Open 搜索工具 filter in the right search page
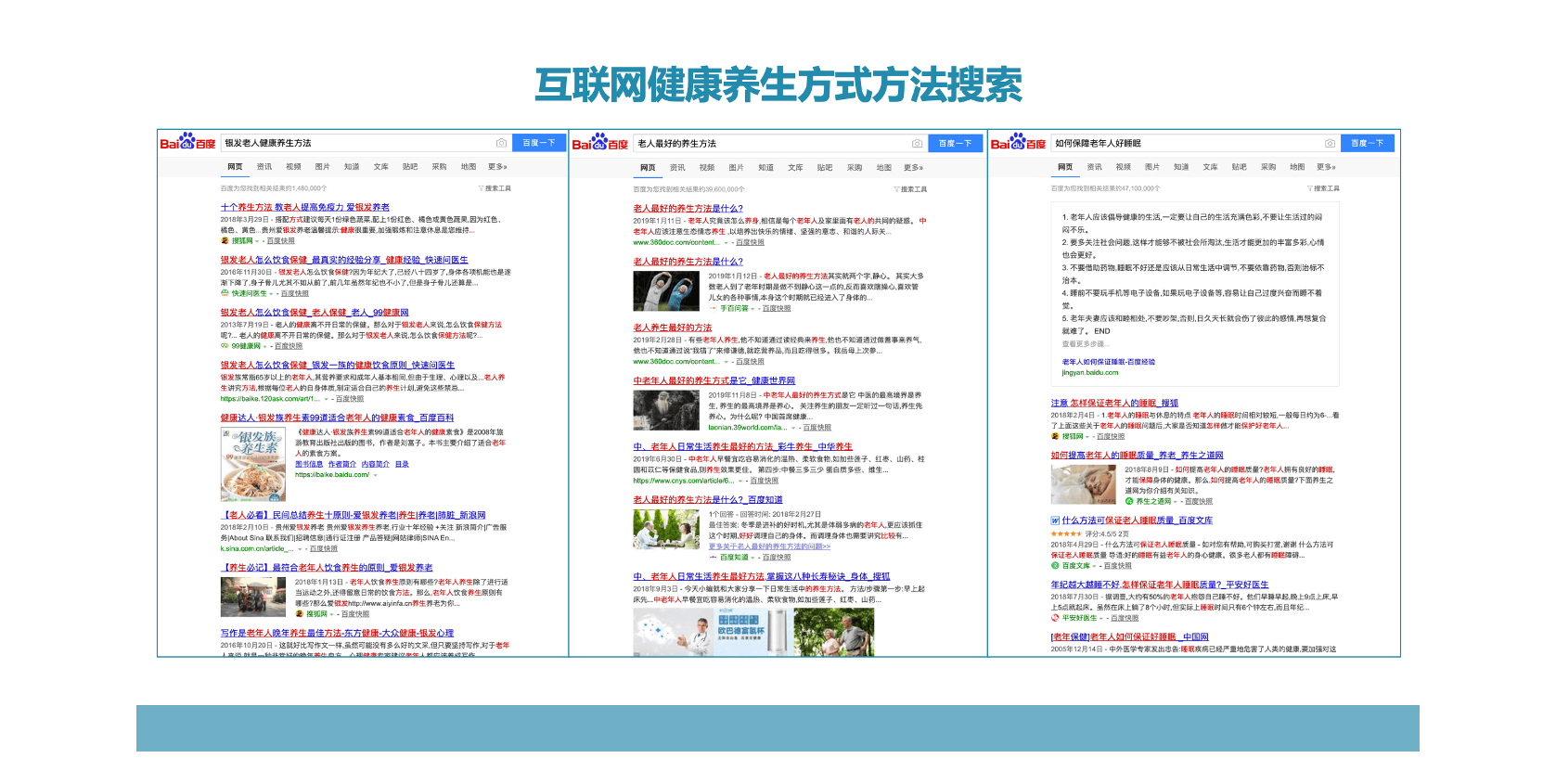 point(1324,188)
